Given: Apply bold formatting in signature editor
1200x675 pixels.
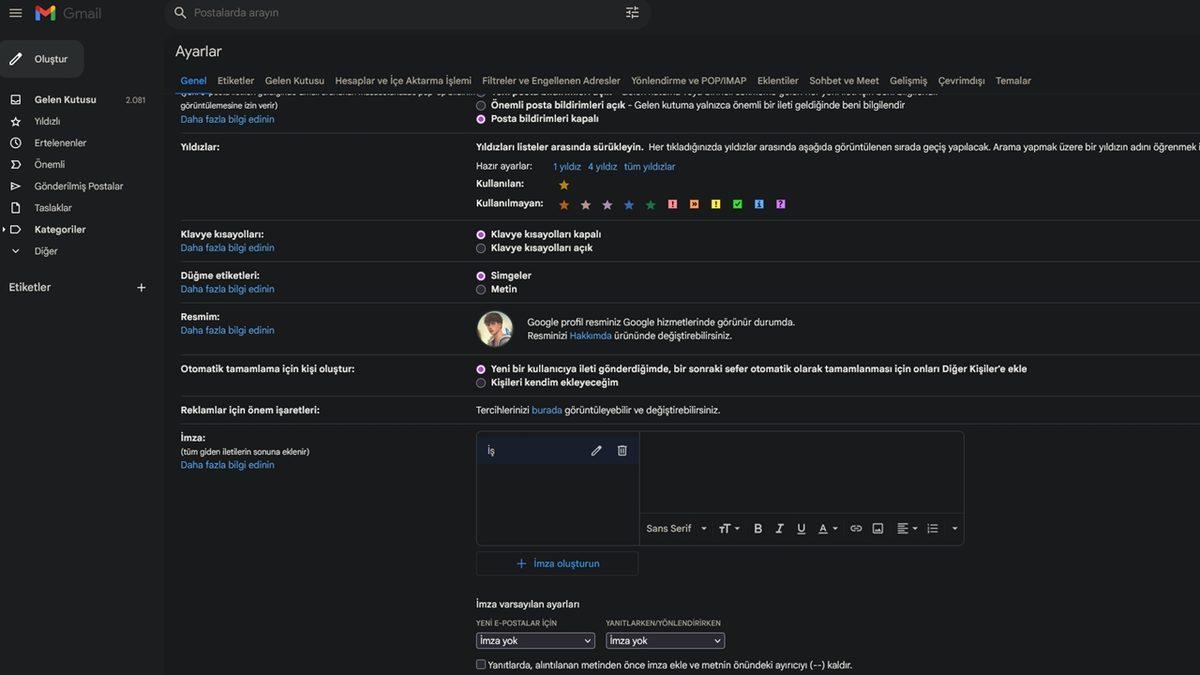Looking at the screenshot, I should tap(757, 528).
